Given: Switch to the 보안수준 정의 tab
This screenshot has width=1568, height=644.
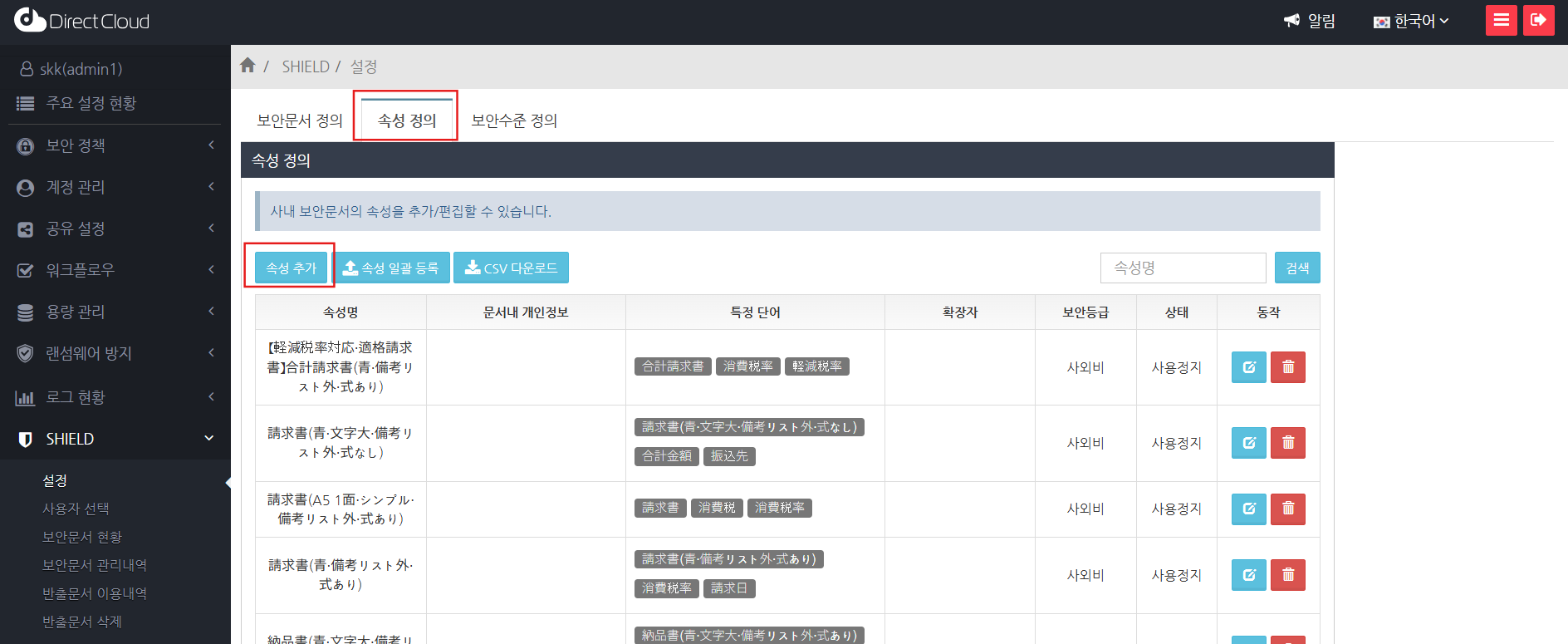Looking at the screenshot, I should (x=514, y=120).
